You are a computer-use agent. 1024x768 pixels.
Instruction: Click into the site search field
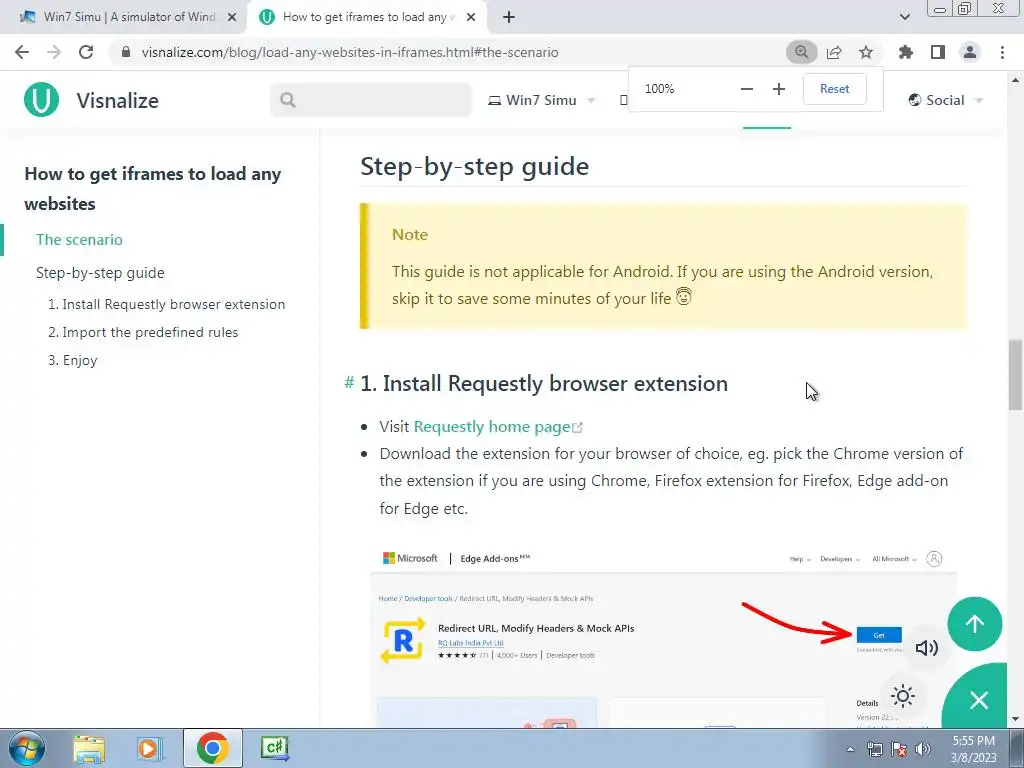371,100
